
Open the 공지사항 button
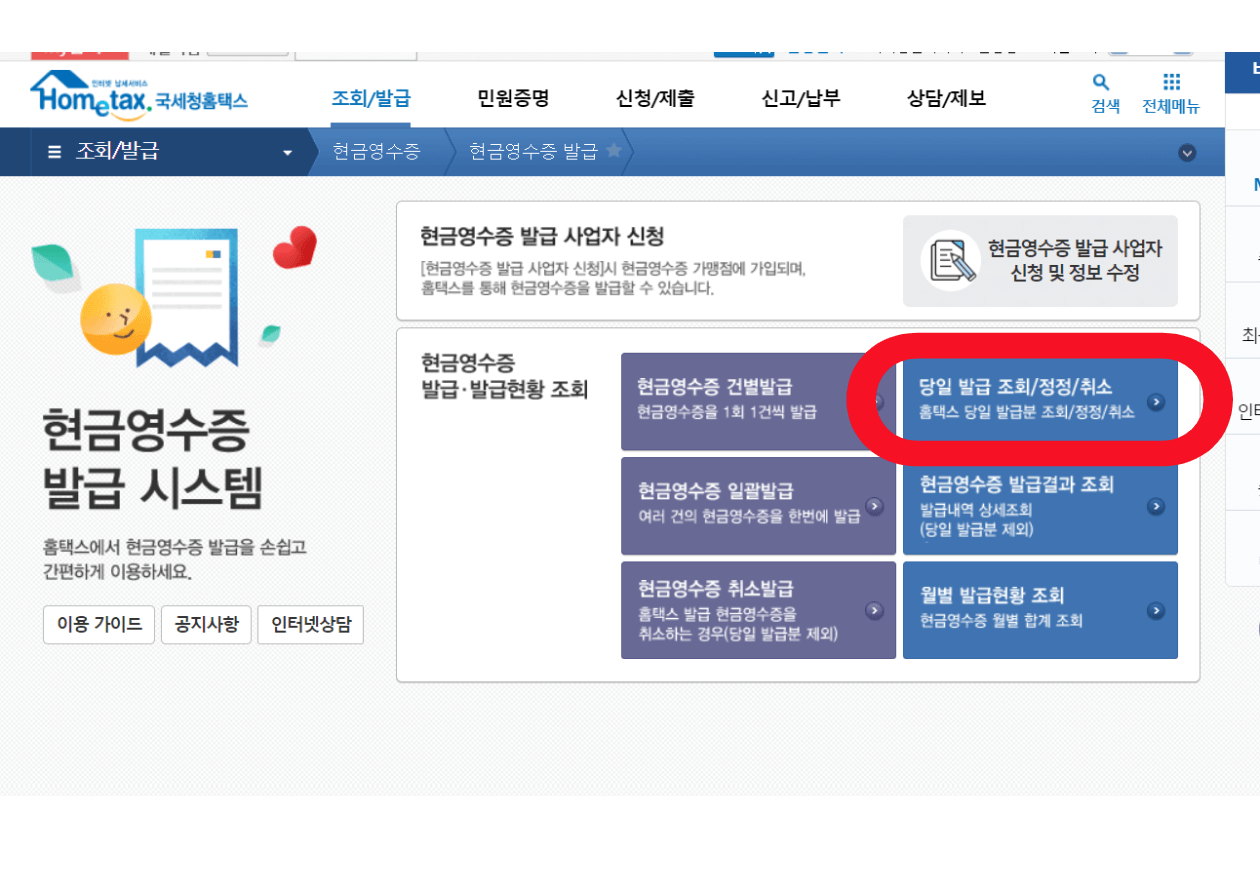[206, 625]
